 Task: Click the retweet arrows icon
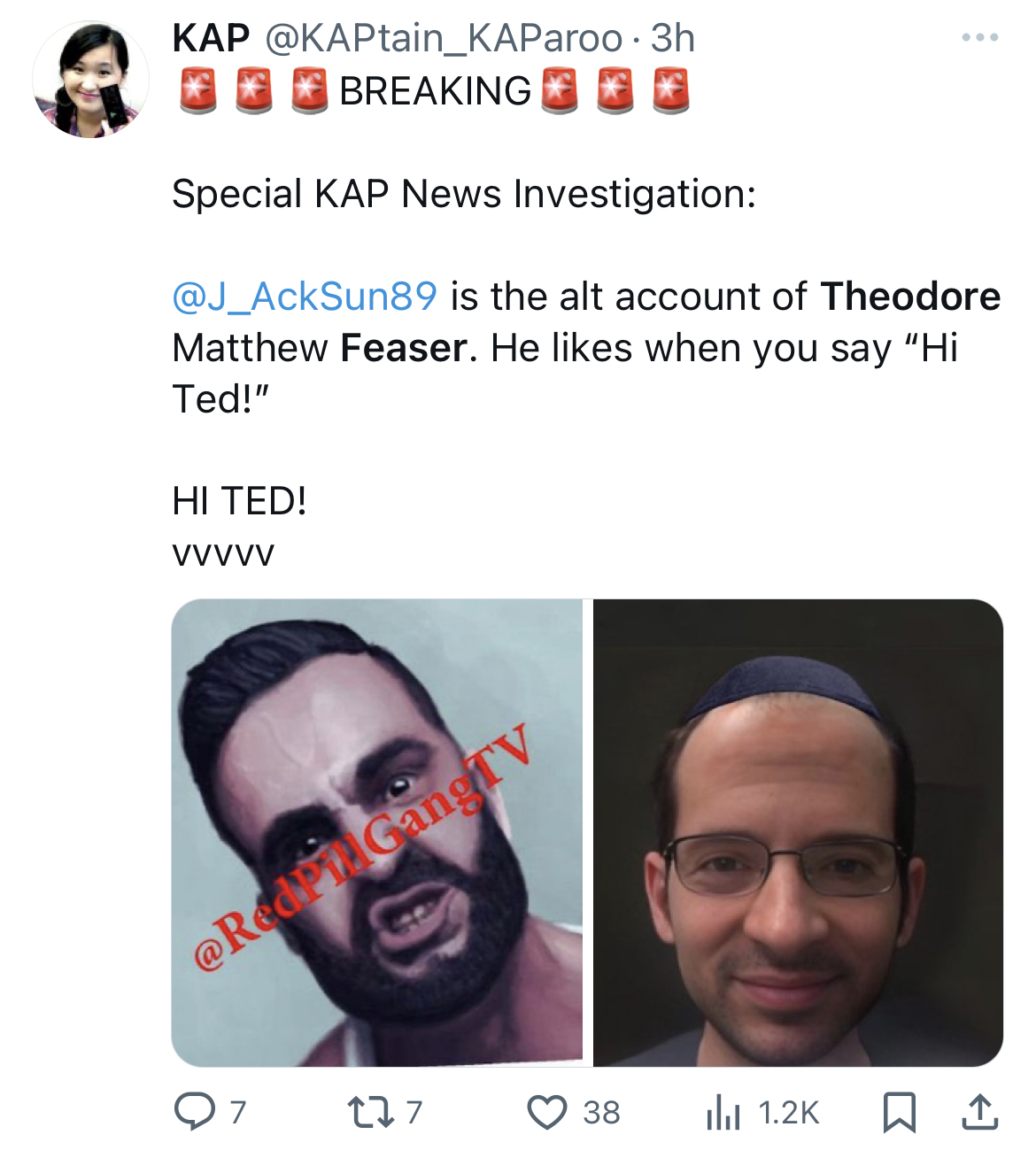[370, 1112]
